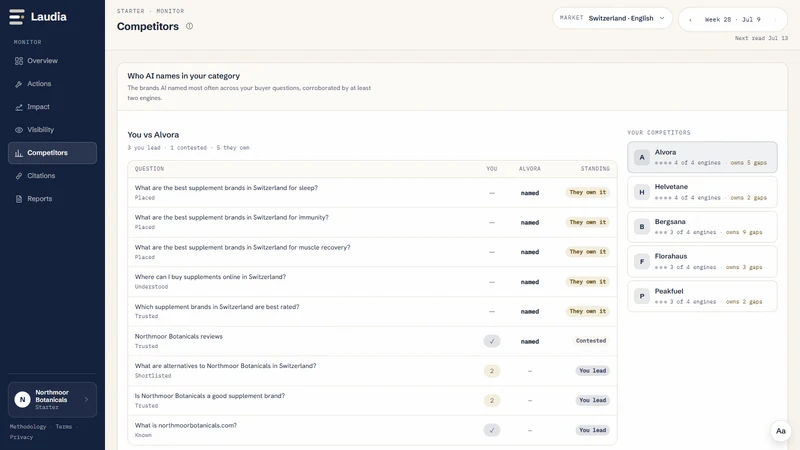The height and width of the screenshot is (450, 800).
Task: Open the immunity supplement brands question
Action: 372,222
